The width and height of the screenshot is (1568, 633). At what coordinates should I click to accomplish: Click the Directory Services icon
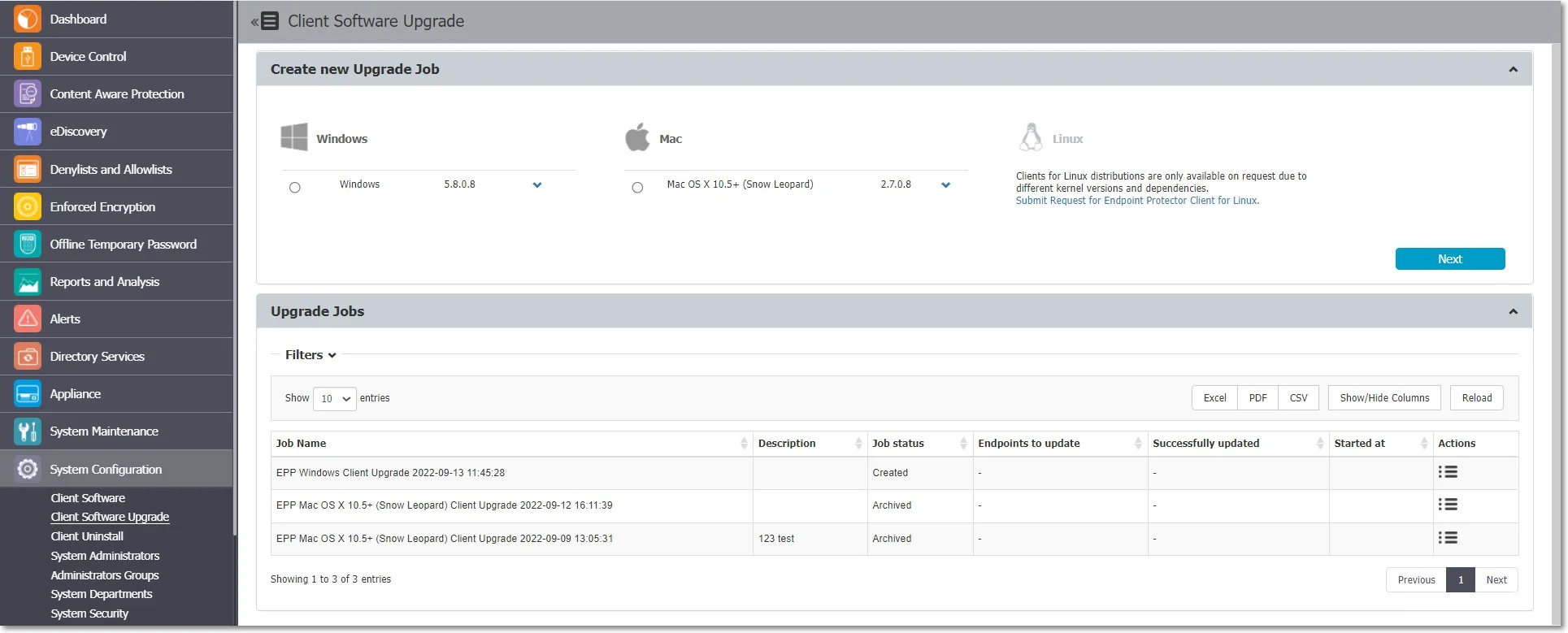[x=28, y=356]
